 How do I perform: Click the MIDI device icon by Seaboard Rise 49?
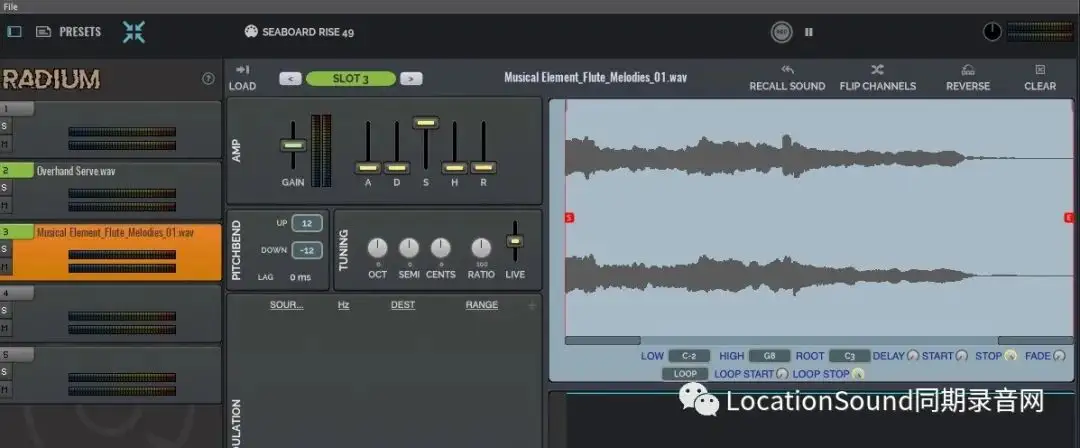tap(251, 32)
